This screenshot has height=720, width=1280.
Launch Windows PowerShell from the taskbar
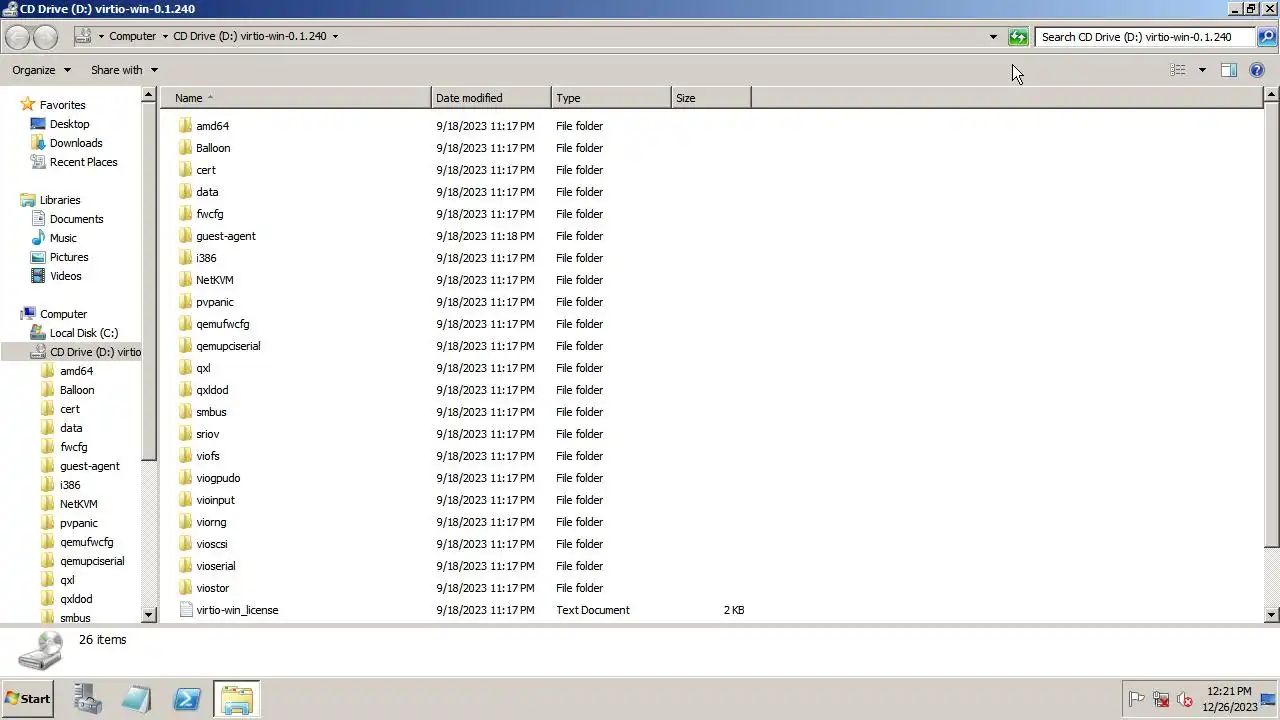coord(187,699)
